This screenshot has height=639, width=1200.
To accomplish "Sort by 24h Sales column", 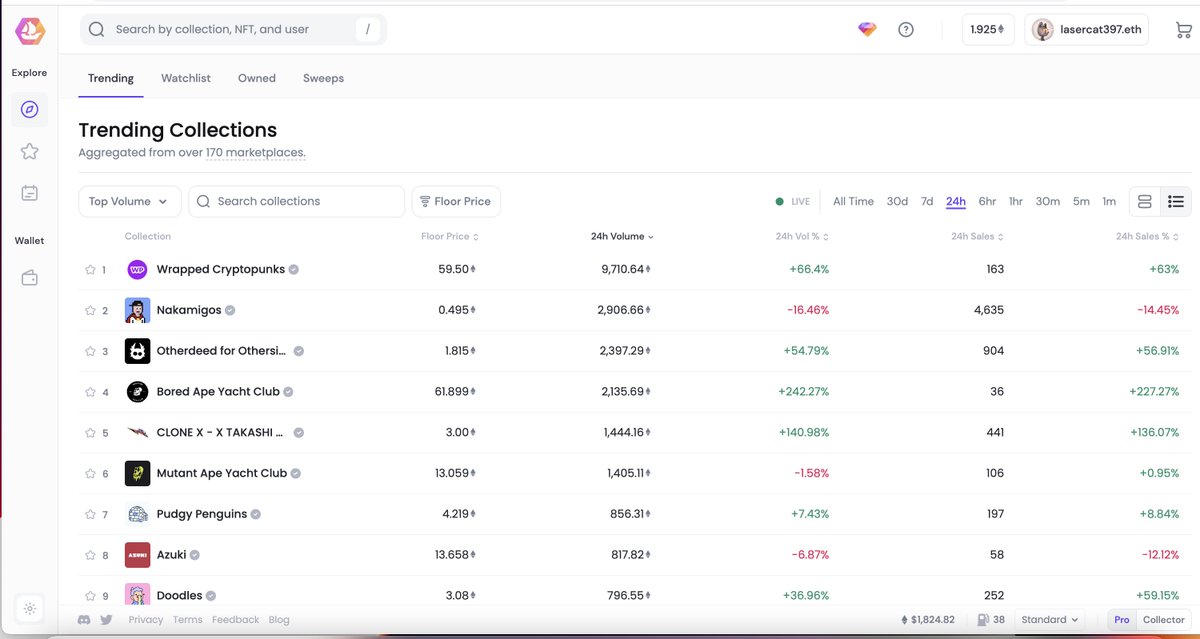I will tap(978, 237).
